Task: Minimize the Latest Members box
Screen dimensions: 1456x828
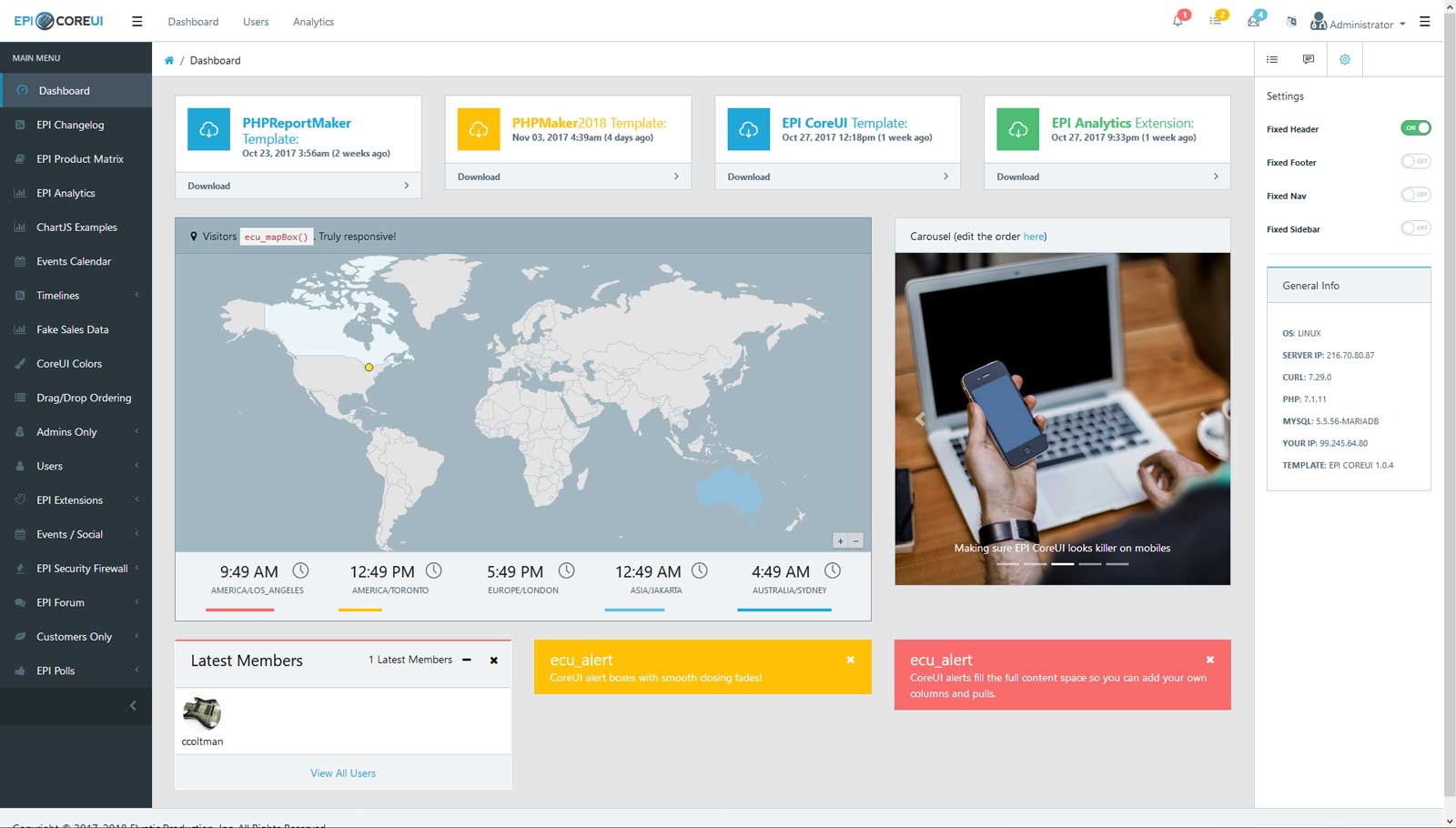Action: tap(467, 660)
